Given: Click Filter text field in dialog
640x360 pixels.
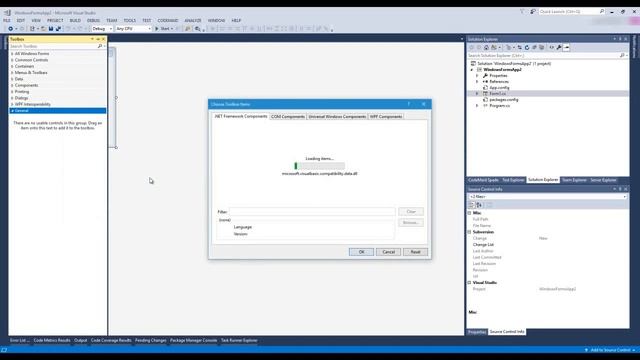Looking at the screenshot, I should tap(312, 211).
